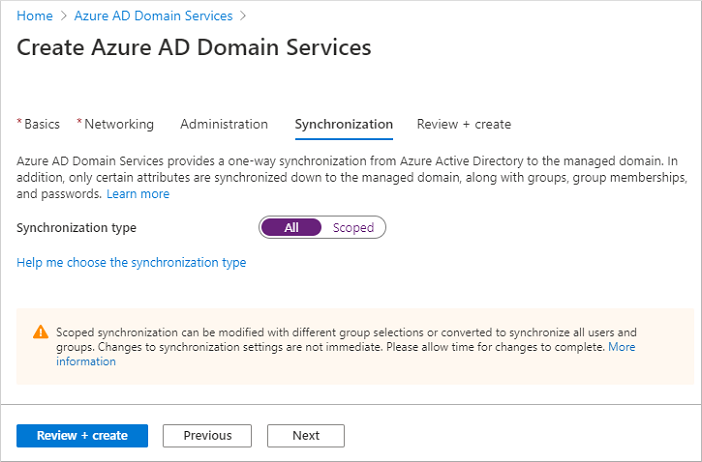Navigate to Home in the breadcrumb
Image resolution: width=702 pixels, height=462 pixels.
(35, 16)
